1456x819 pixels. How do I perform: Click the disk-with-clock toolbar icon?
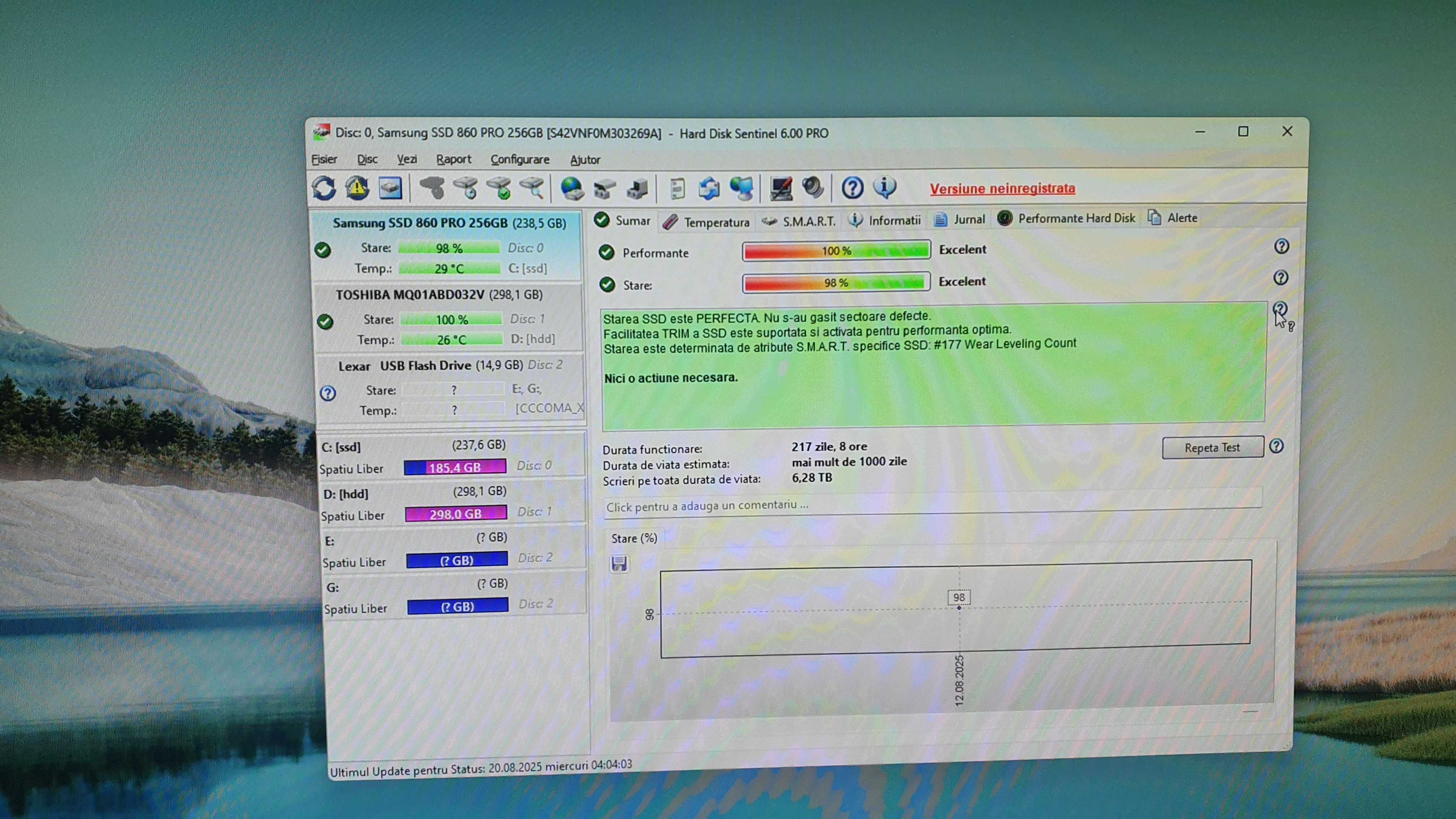coord(466,188)
